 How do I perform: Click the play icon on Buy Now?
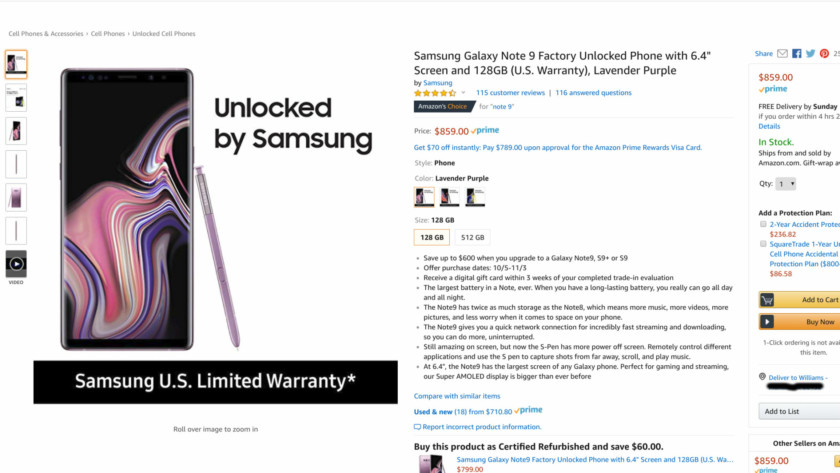767,322
